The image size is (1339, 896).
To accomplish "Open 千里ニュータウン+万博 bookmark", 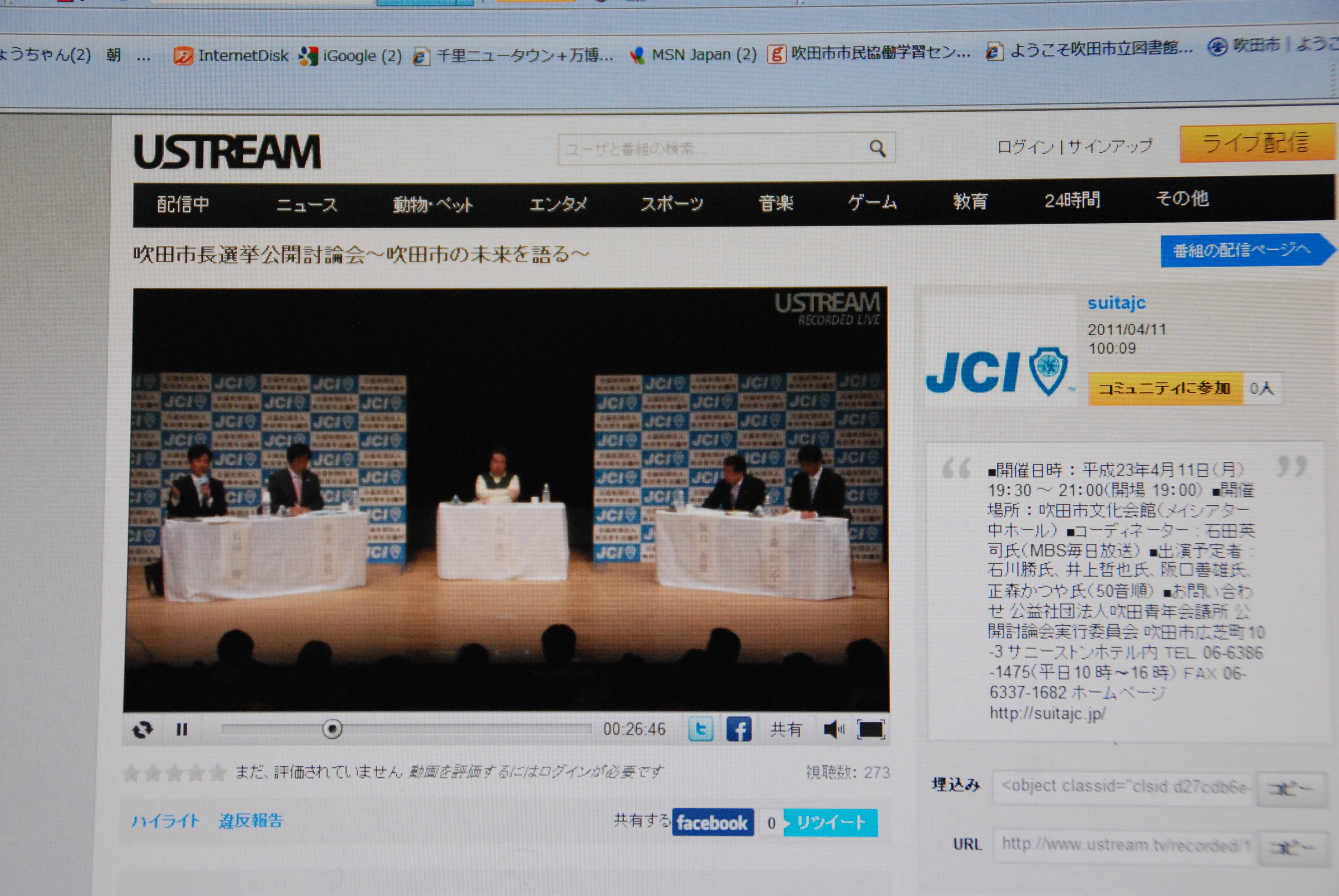I will click(x=513, y=55).
